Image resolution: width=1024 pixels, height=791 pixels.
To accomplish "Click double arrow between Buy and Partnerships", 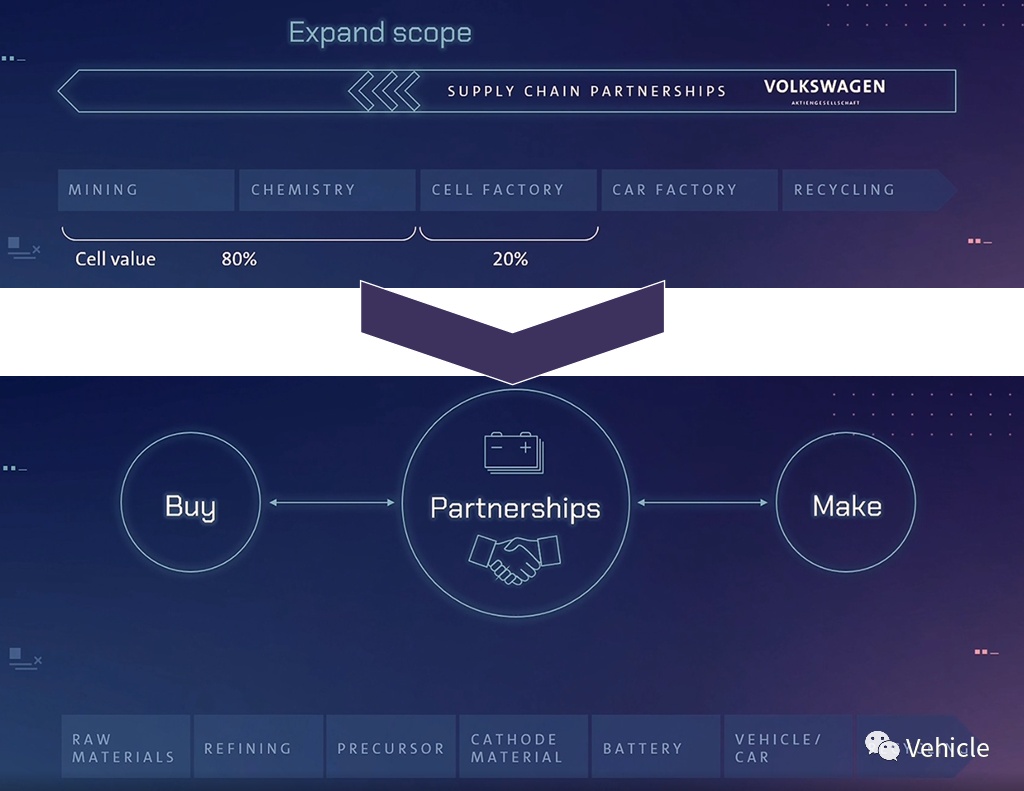I will point(332,503).
